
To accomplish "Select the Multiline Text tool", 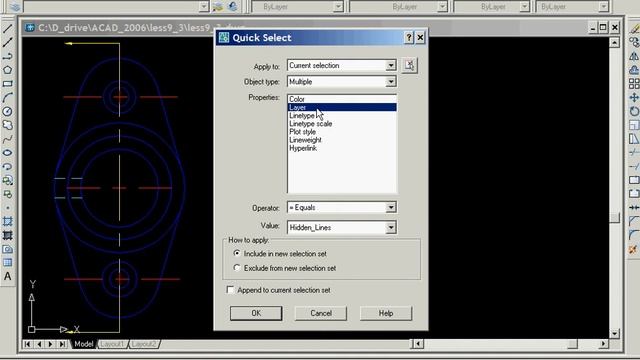I will click(x=7, y=276).
